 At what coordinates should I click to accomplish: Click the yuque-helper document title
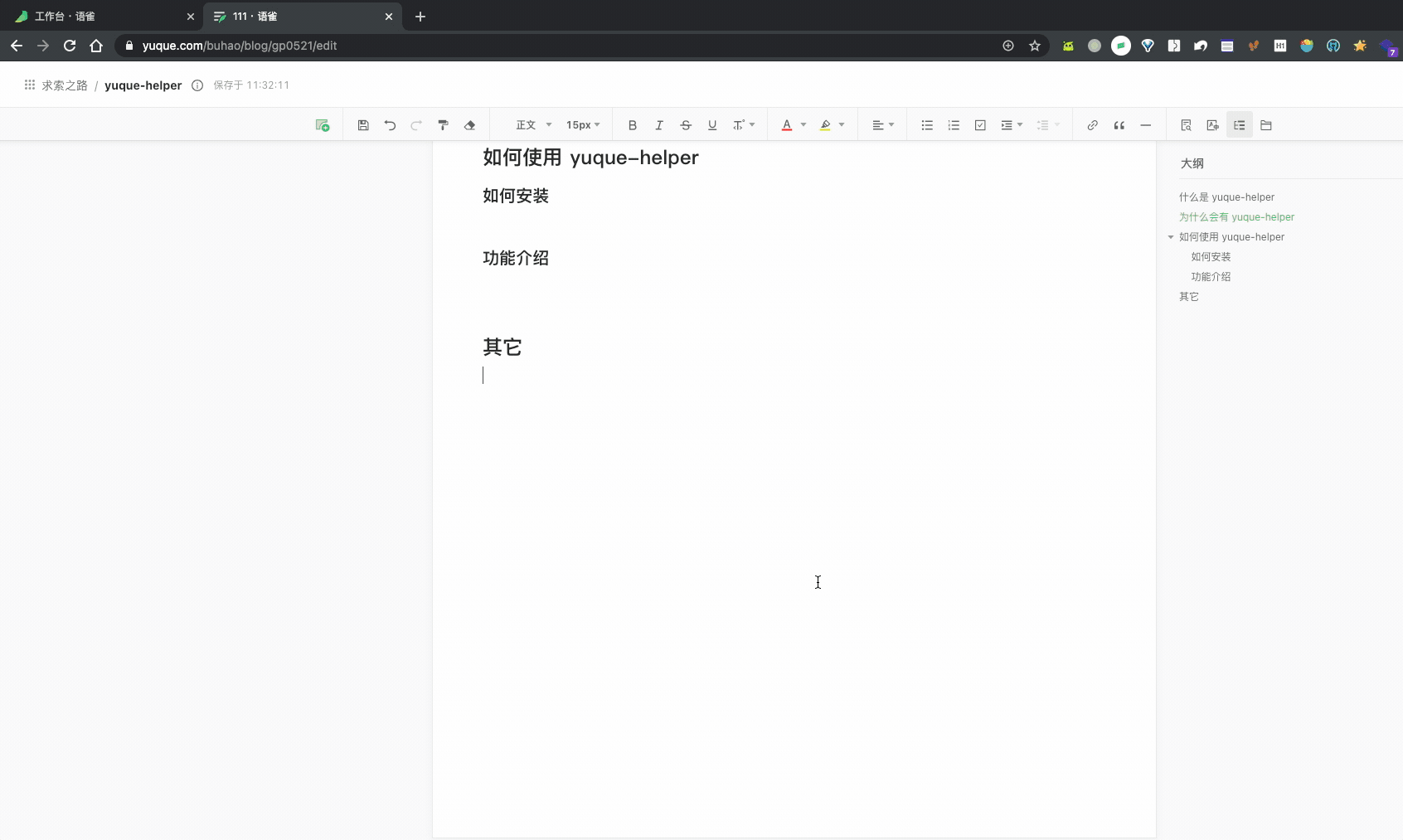pyautogui.click(x=143, y=85)
